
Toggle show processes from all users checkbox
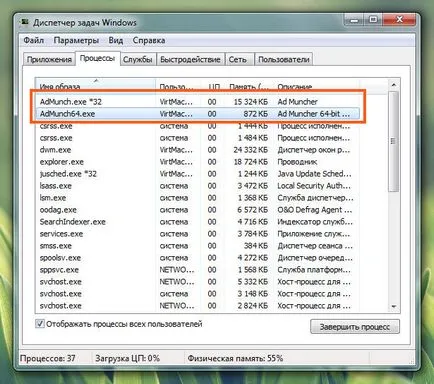(40, 324)
